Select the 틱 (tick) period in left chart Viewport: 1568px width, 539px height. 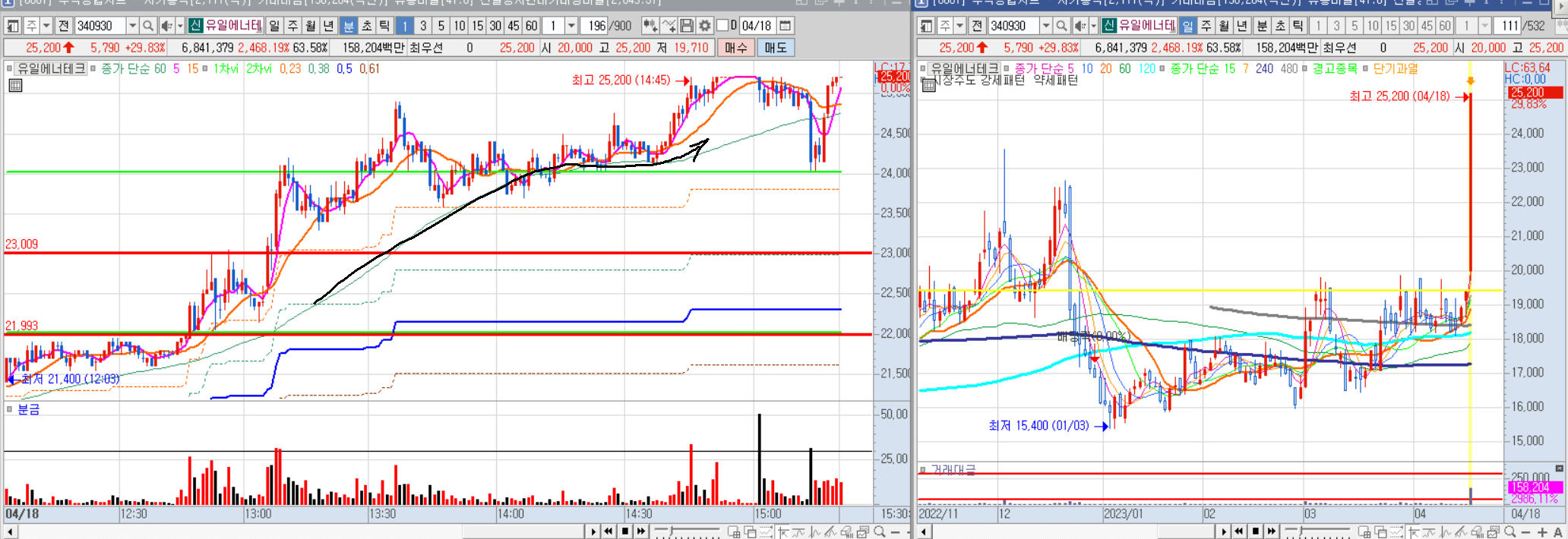385,26
